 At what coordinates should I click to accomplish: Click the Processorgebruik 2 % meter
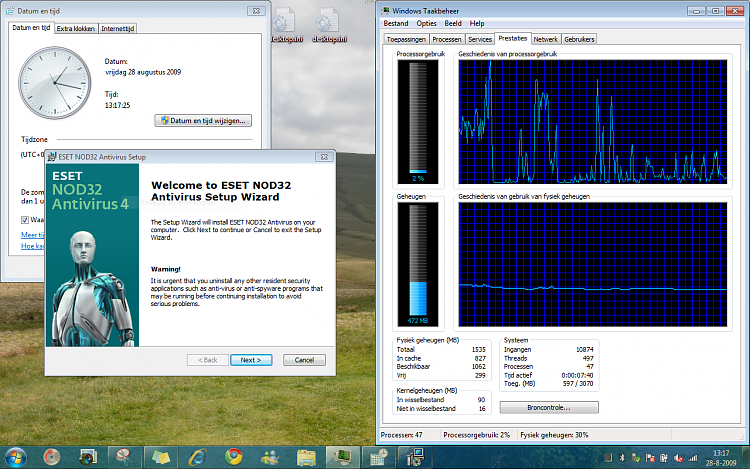pos(418,121)
